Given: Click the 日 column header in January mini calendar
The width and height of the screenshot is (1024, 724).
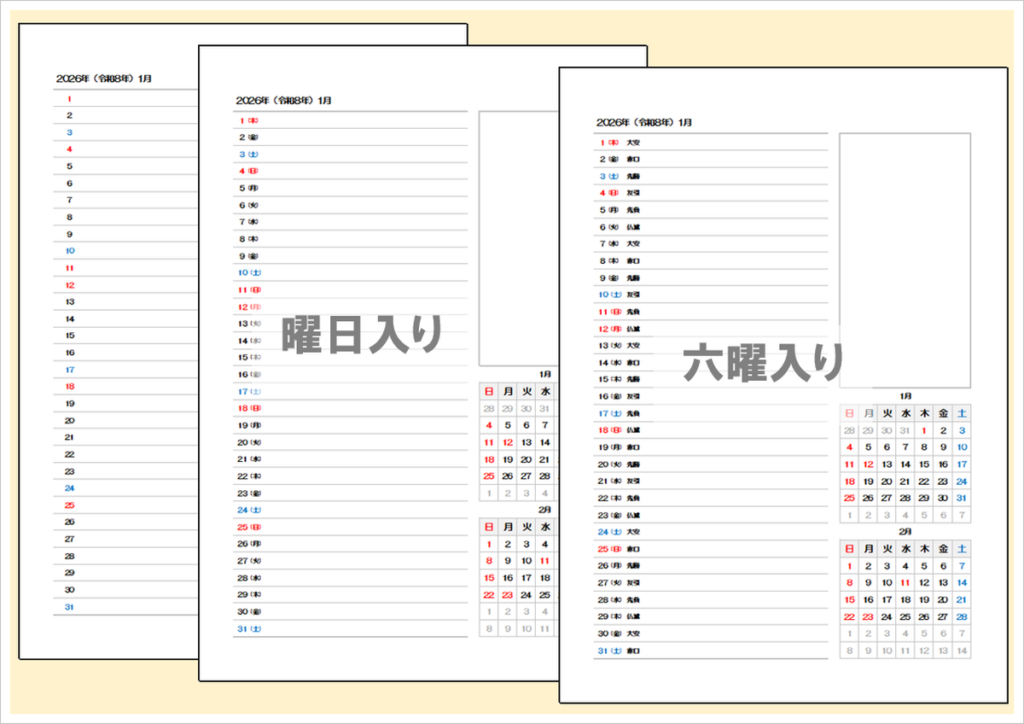Looking at the screenshot, I should click(x=850, y=413).
